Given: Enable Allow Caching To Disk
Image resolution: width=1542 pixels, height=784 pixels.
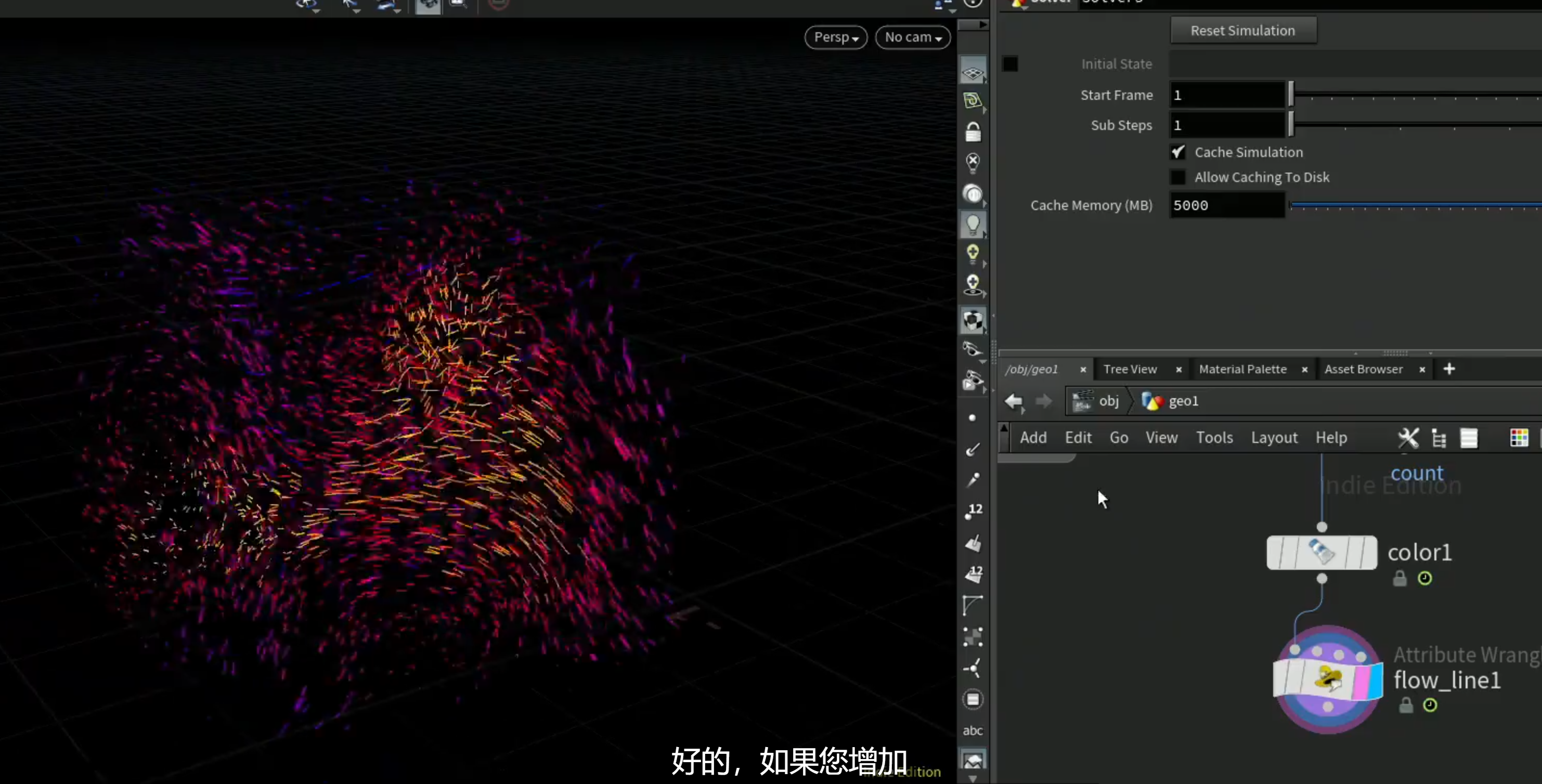Looking at the screenshot, I should [x=1177, y=177].
